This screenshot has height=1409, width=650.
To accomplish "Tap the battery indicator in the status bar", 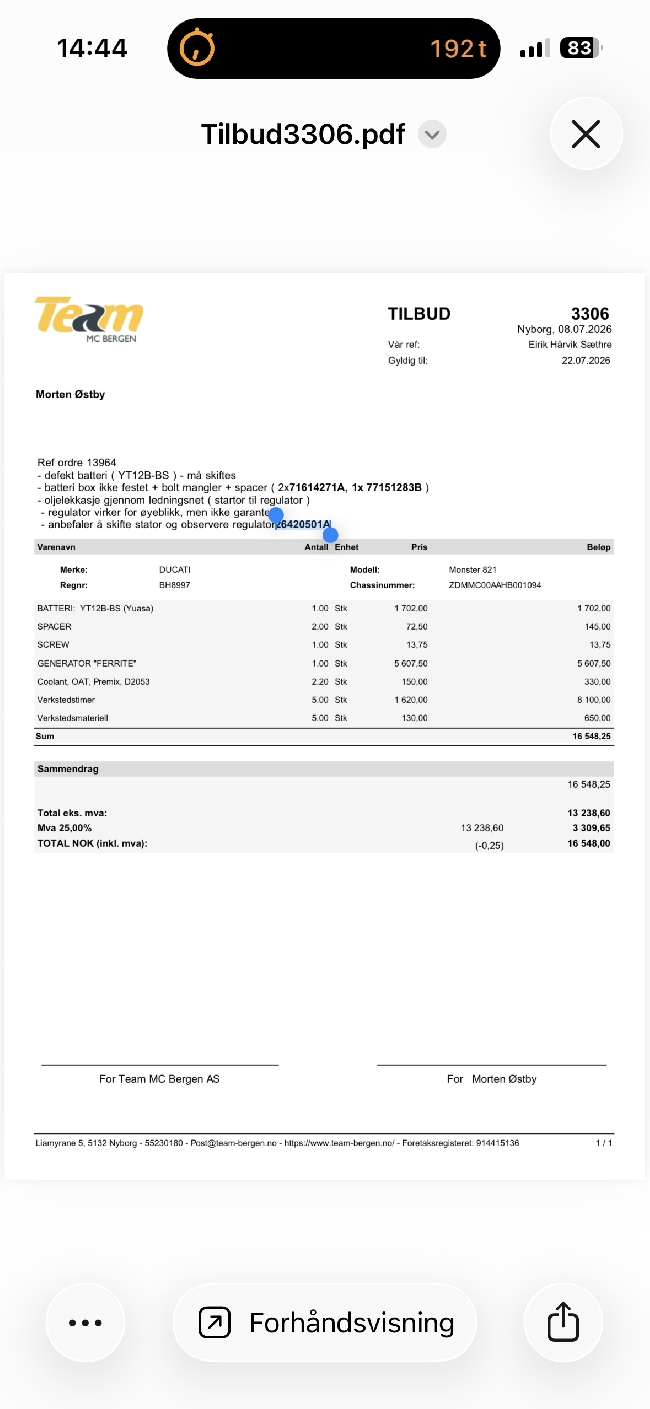I will coord(580,48).
